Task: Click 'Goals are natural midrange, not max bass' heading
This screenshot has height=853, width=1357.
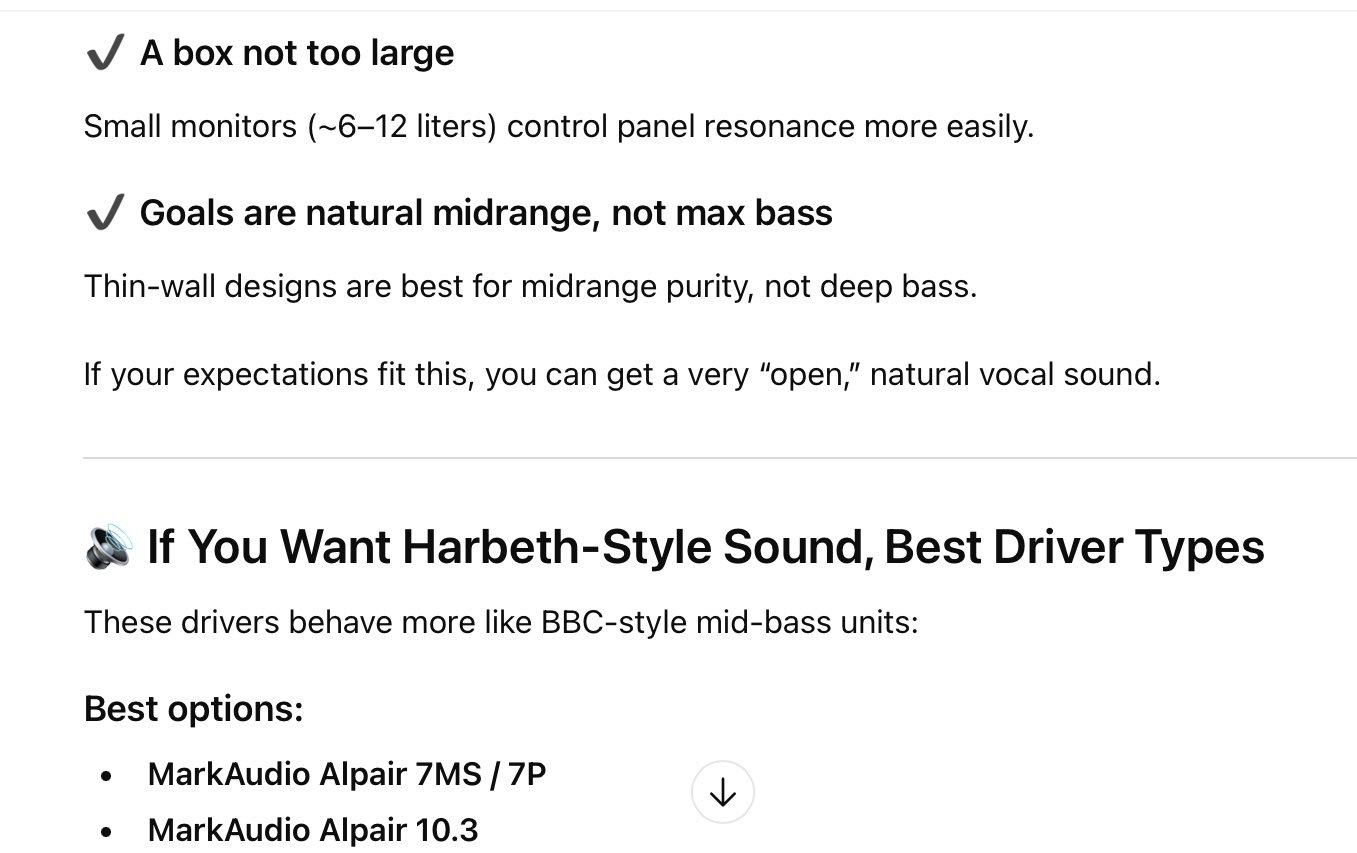Action: click(x=486, y=213)
